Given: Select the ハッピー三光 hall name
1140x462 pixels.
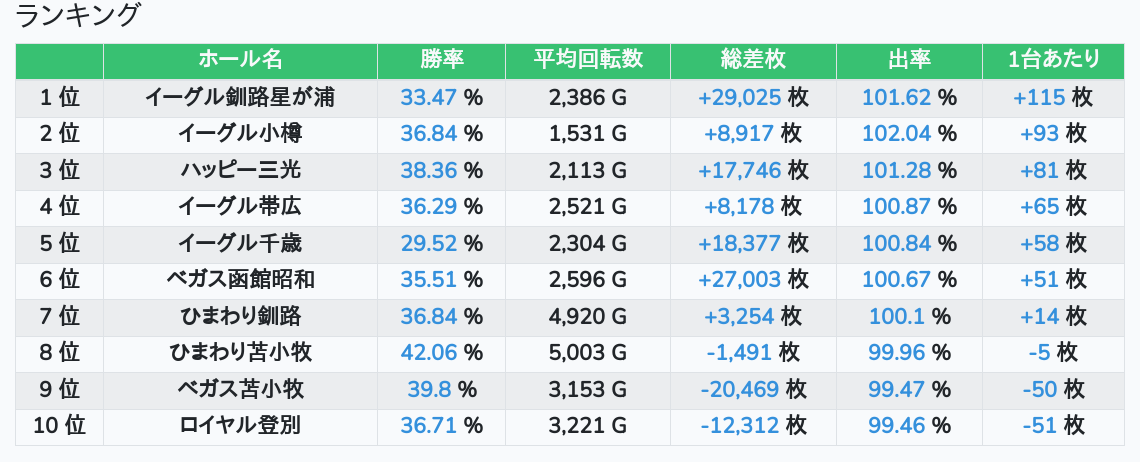Looking at the screenshot, I should (x=240, y=170).
